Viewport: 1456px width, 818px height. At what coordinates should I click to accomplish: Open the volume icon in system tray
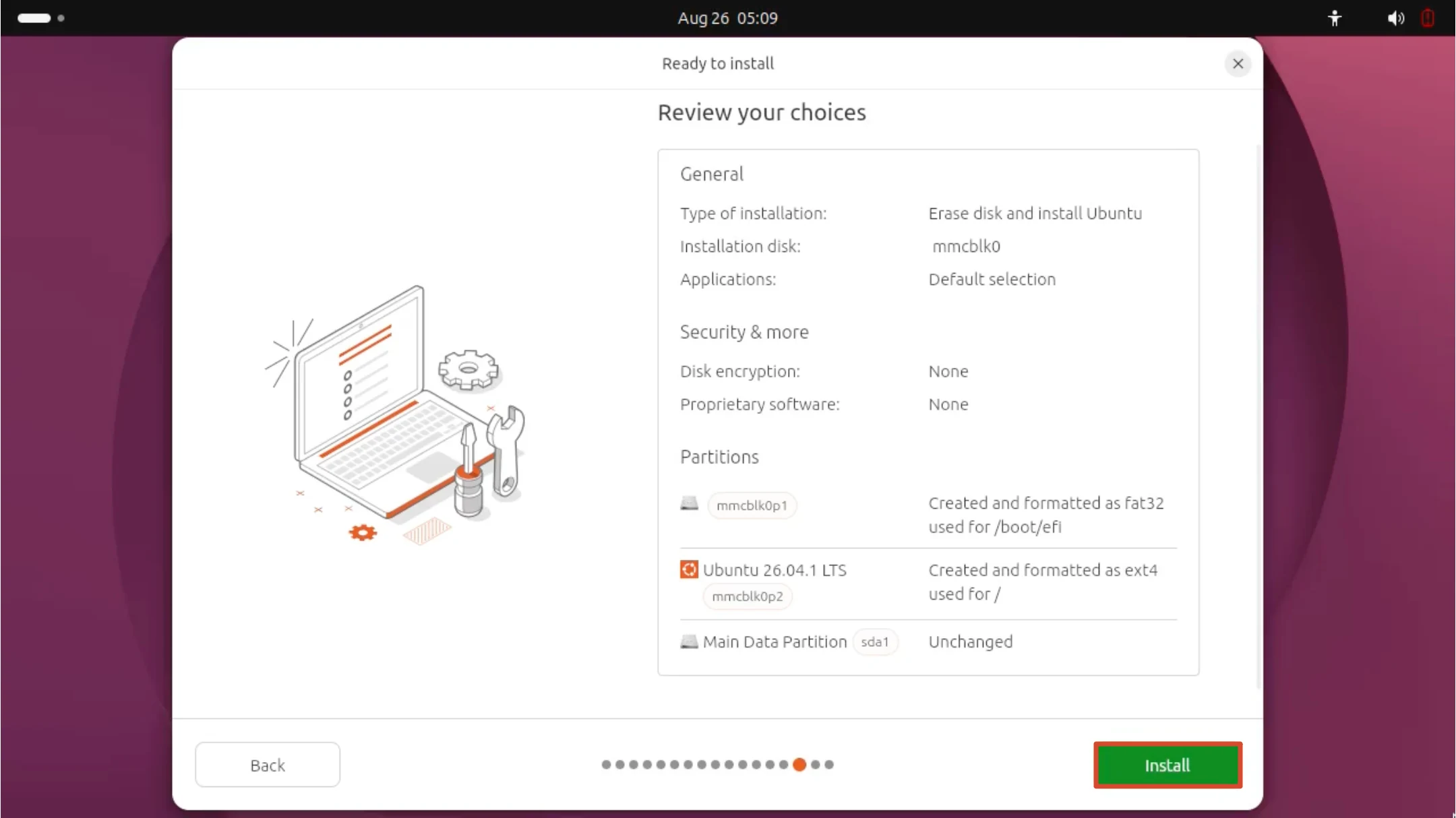point(1395,18)
